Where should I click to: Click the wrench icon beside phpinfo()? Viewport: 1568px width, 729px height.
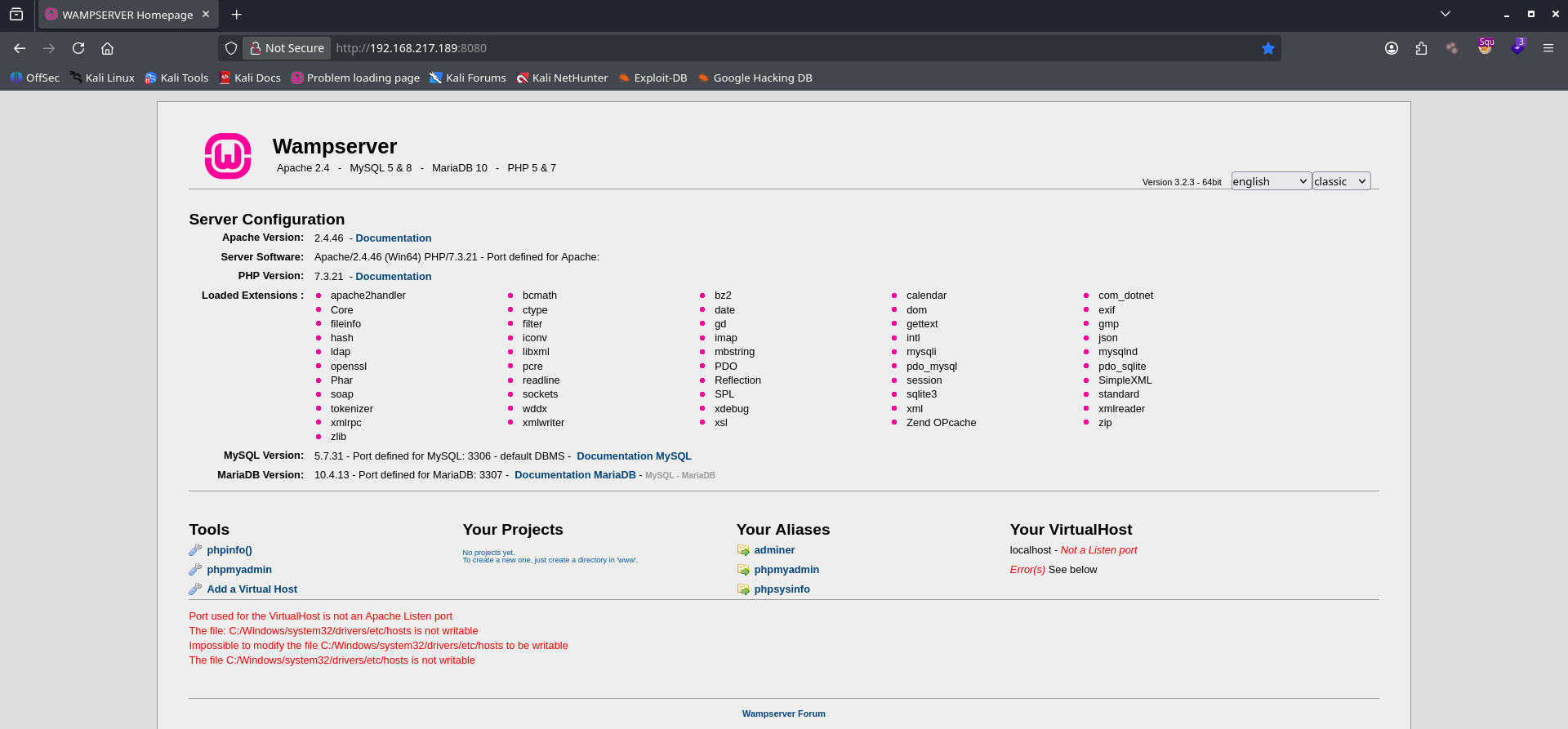click(x=195, y=550)
